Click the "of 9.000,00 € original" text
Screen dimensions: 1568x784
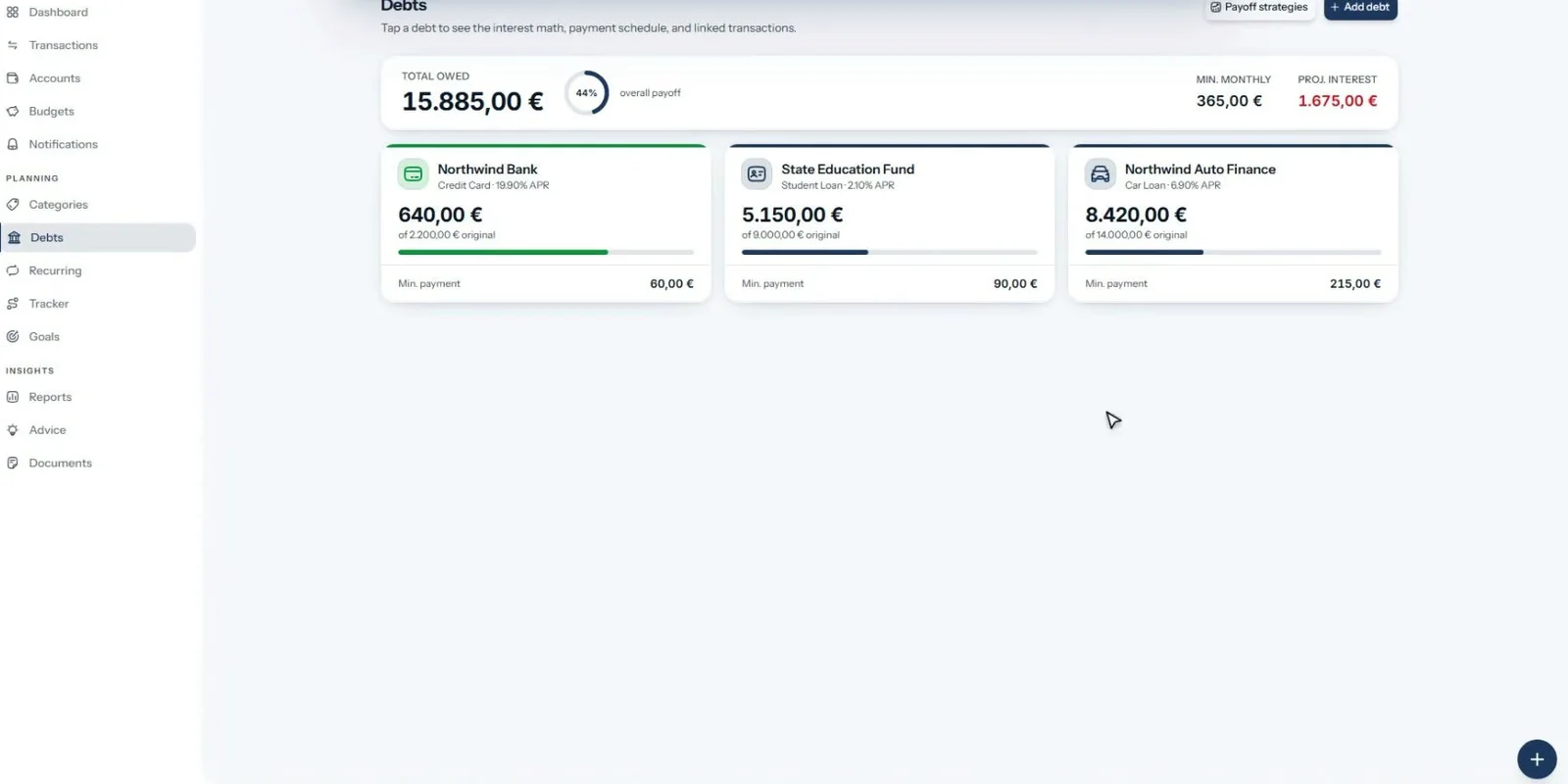point(791,235)
